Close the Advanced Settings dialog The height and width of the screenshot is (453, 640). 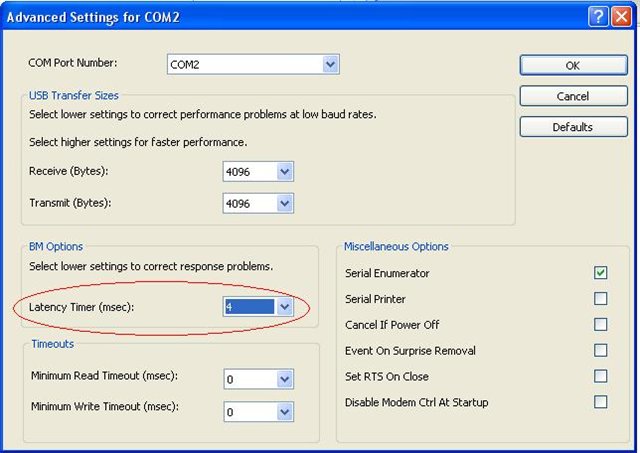621,17
